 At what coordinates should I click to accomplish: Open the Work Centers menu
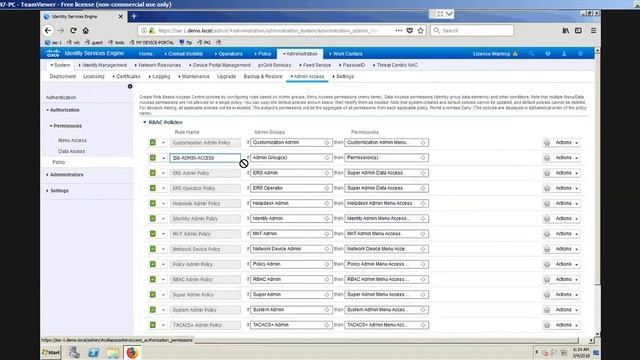point(346,54)
